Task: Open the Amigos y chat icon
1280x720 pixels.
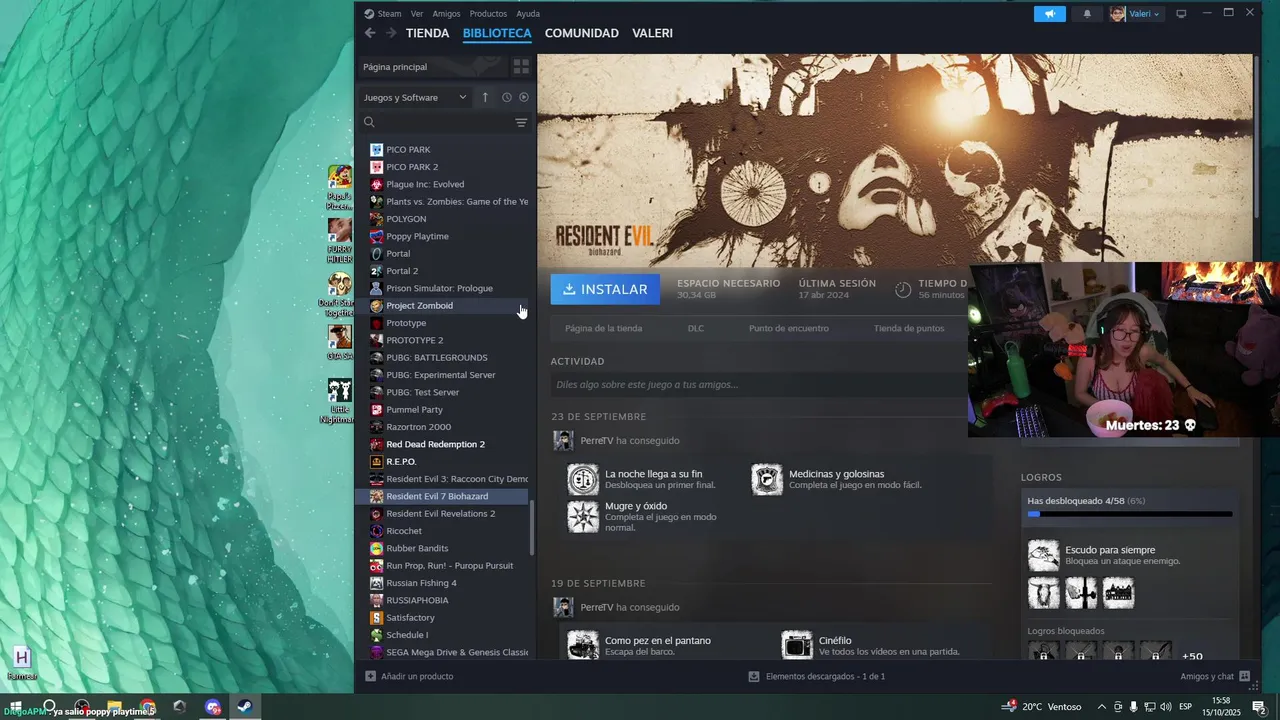Action: (1244, 676)
